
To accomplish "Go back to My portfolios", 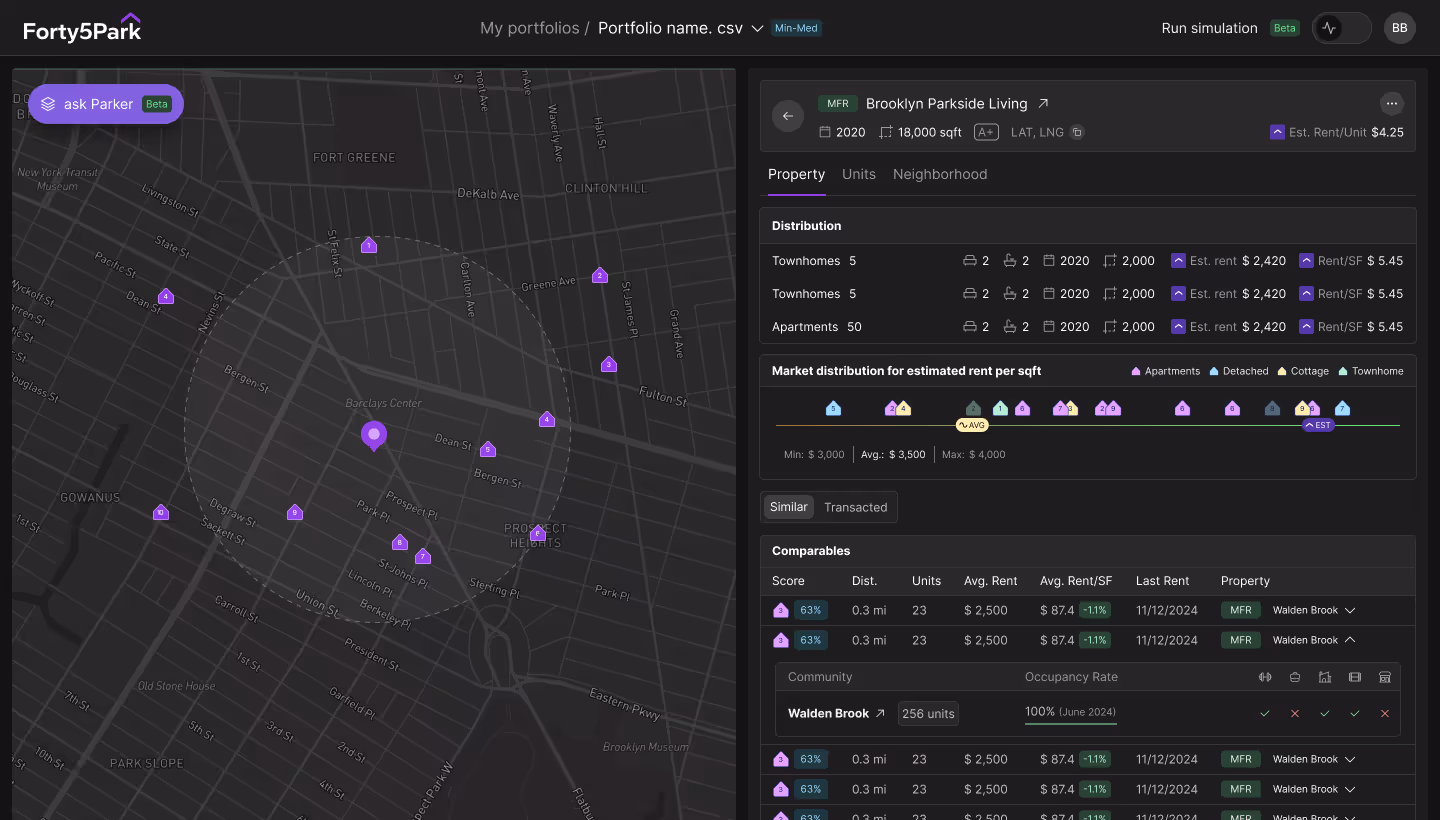I will click(x=529, y=28).
